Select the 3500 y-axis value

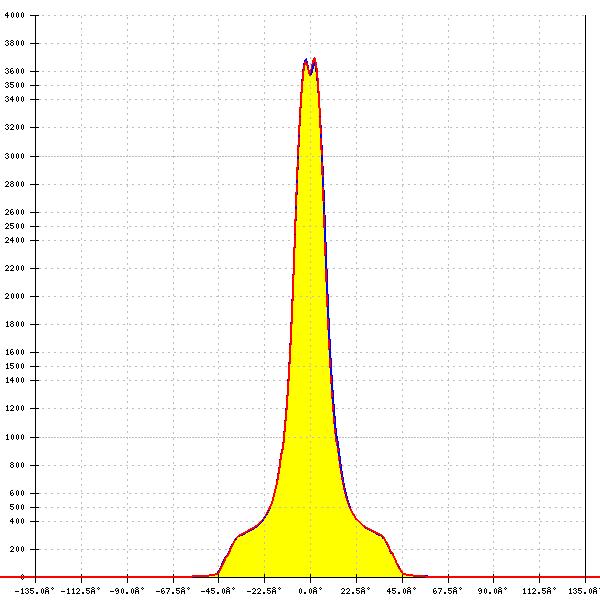tap(15, 85)
